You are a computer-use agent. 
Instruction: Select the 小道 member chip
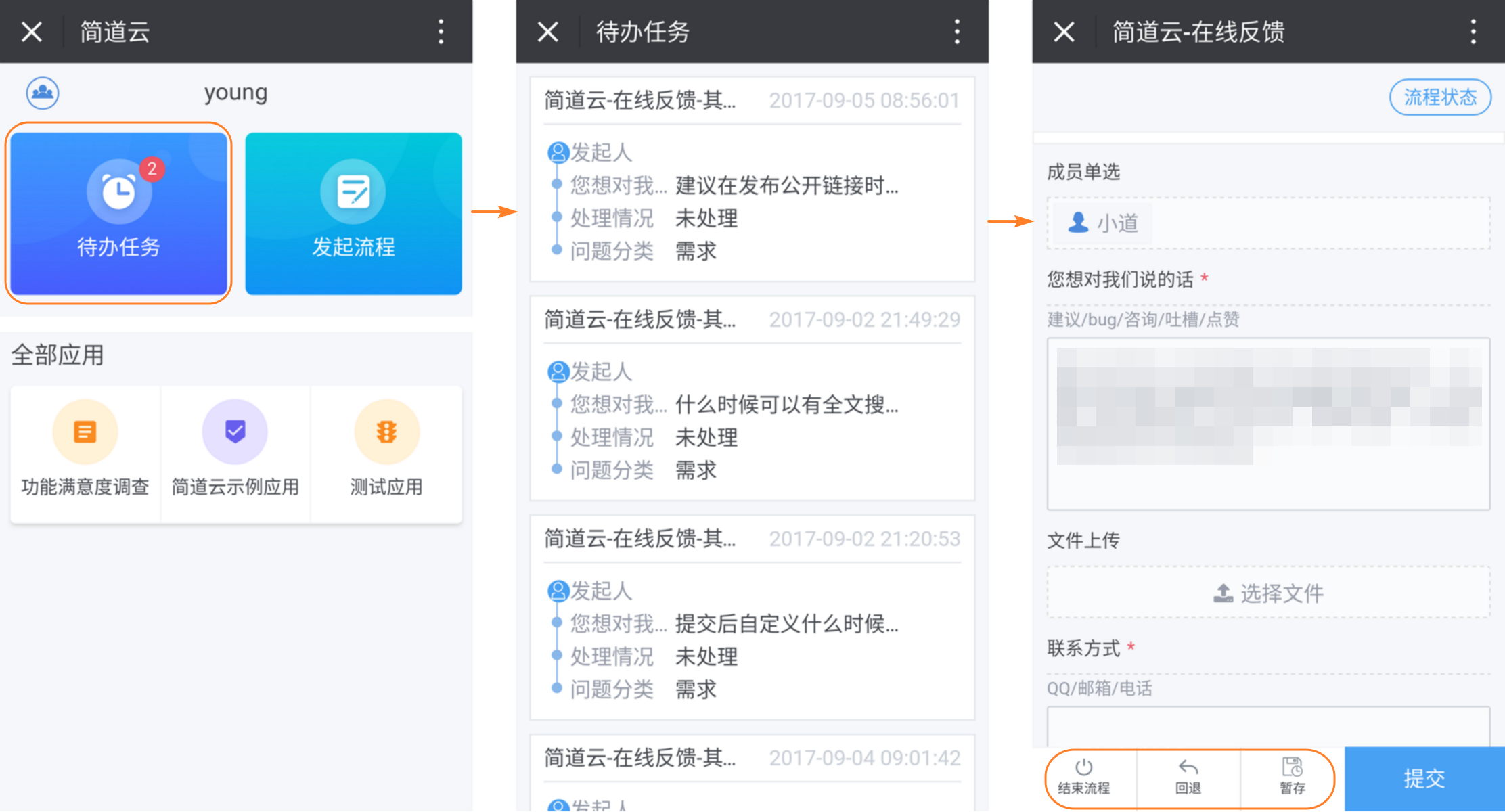[1102, 223]
